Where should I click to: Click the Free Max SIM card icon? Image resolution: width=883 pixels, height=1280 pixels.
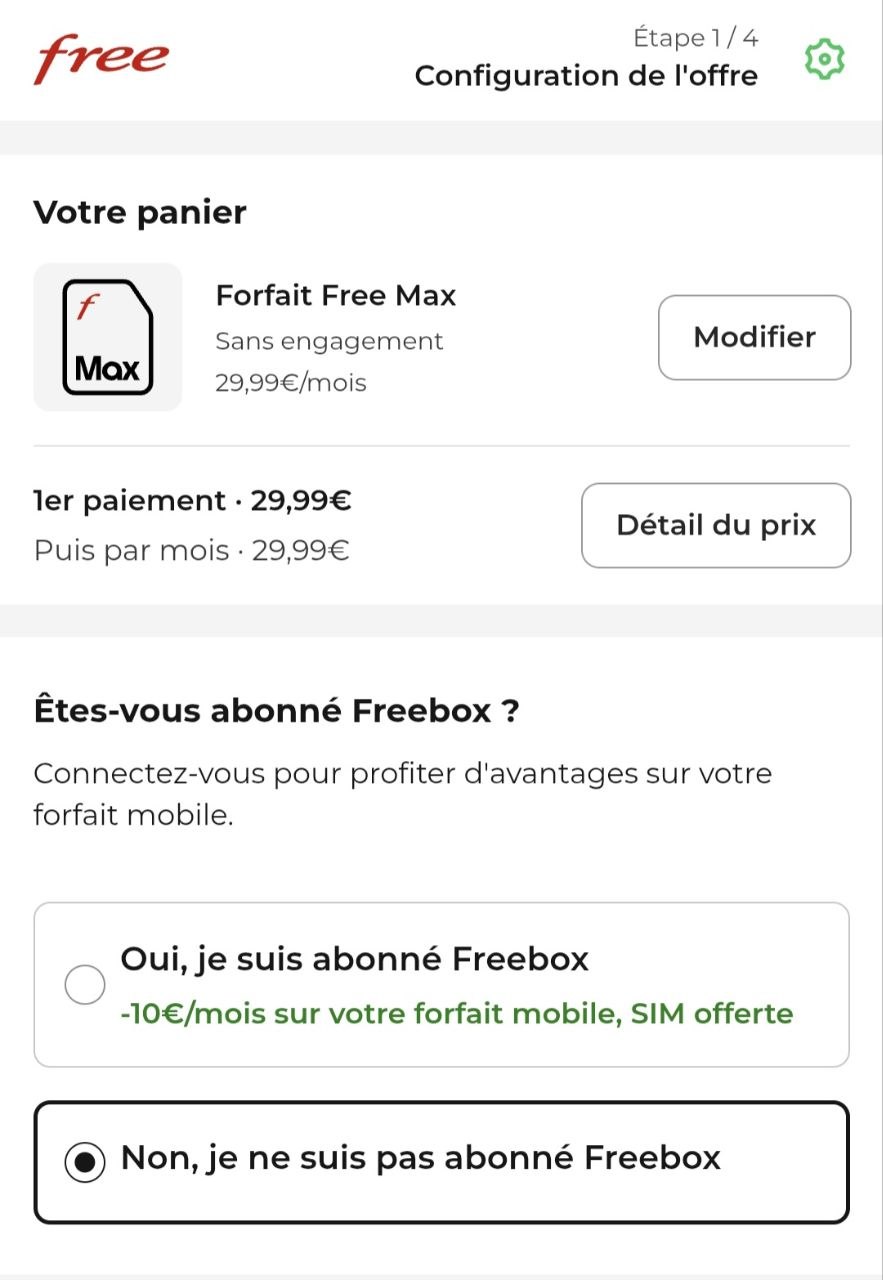point(108,337)
